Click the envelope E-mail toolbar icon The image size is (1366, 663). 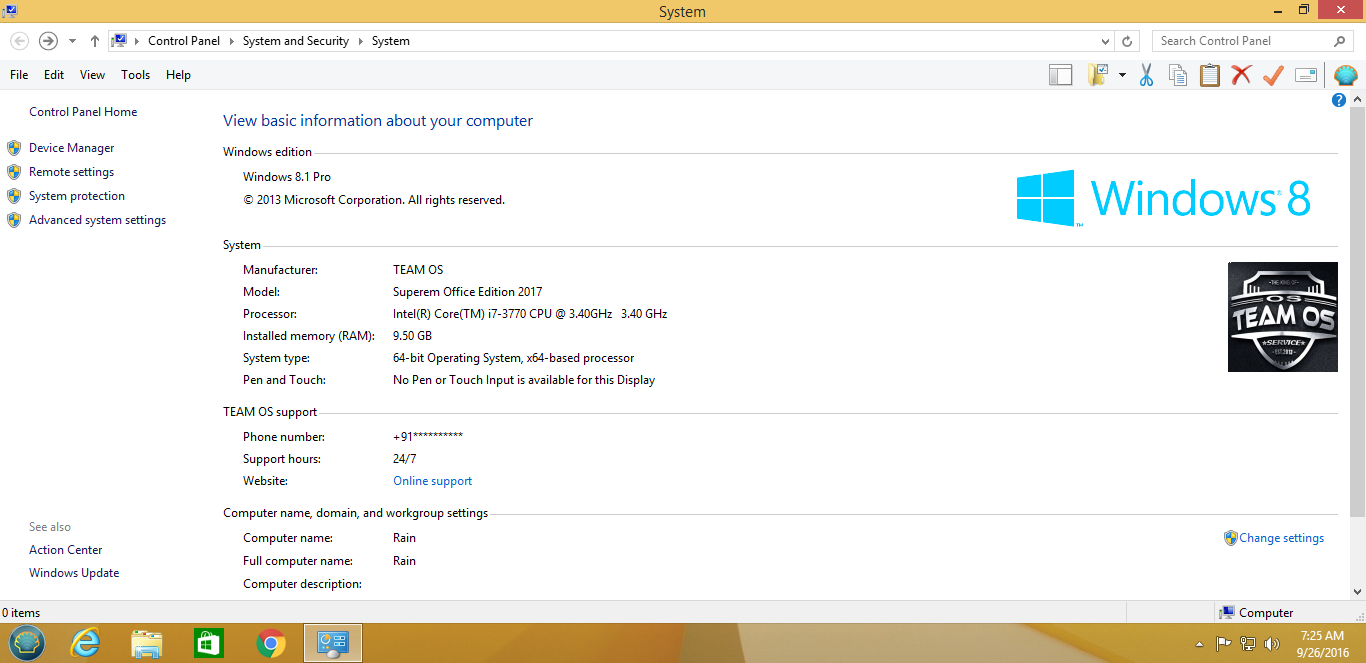click(x=1305, y=75)
